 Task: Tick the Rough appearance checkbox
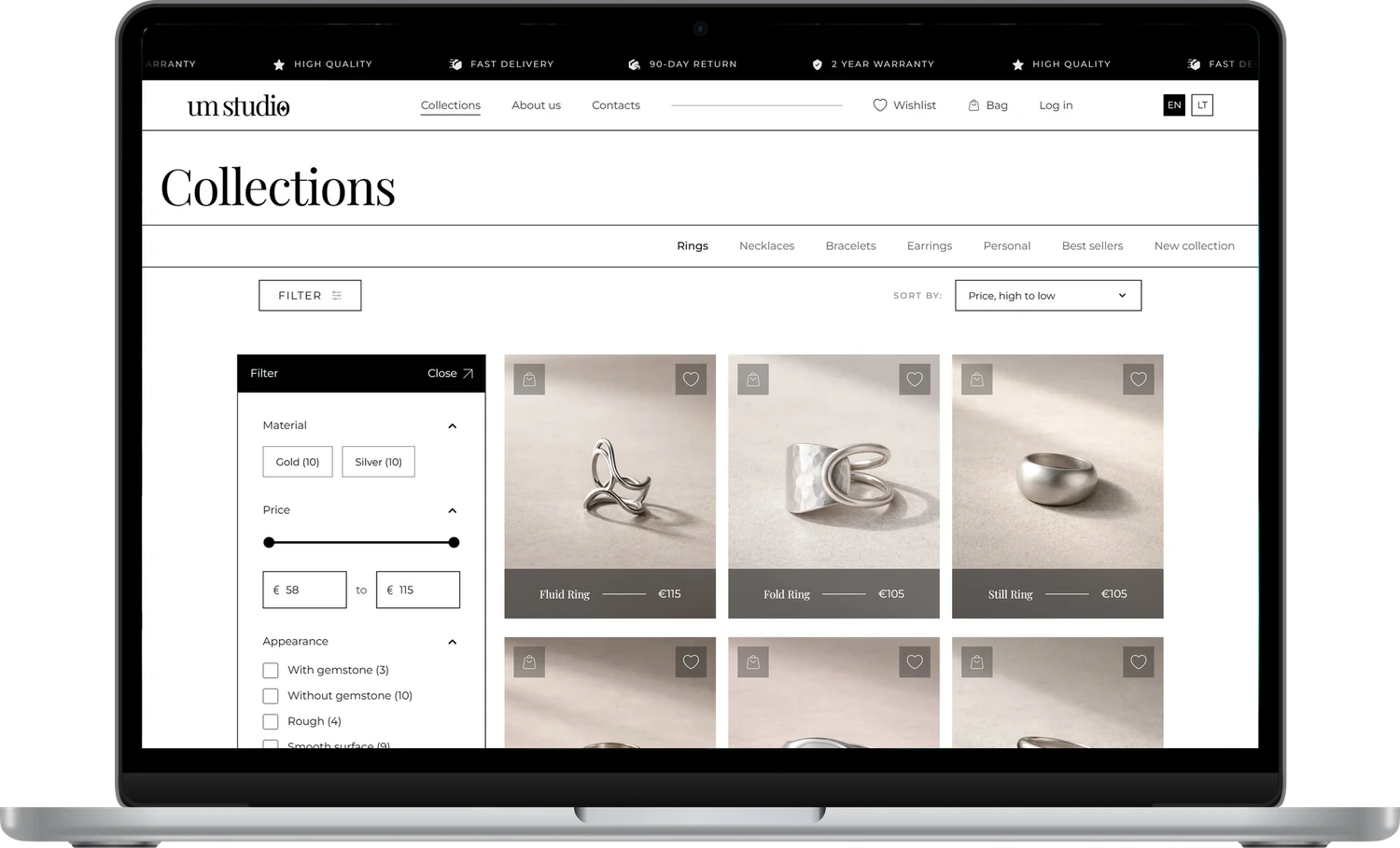[271, 722]
